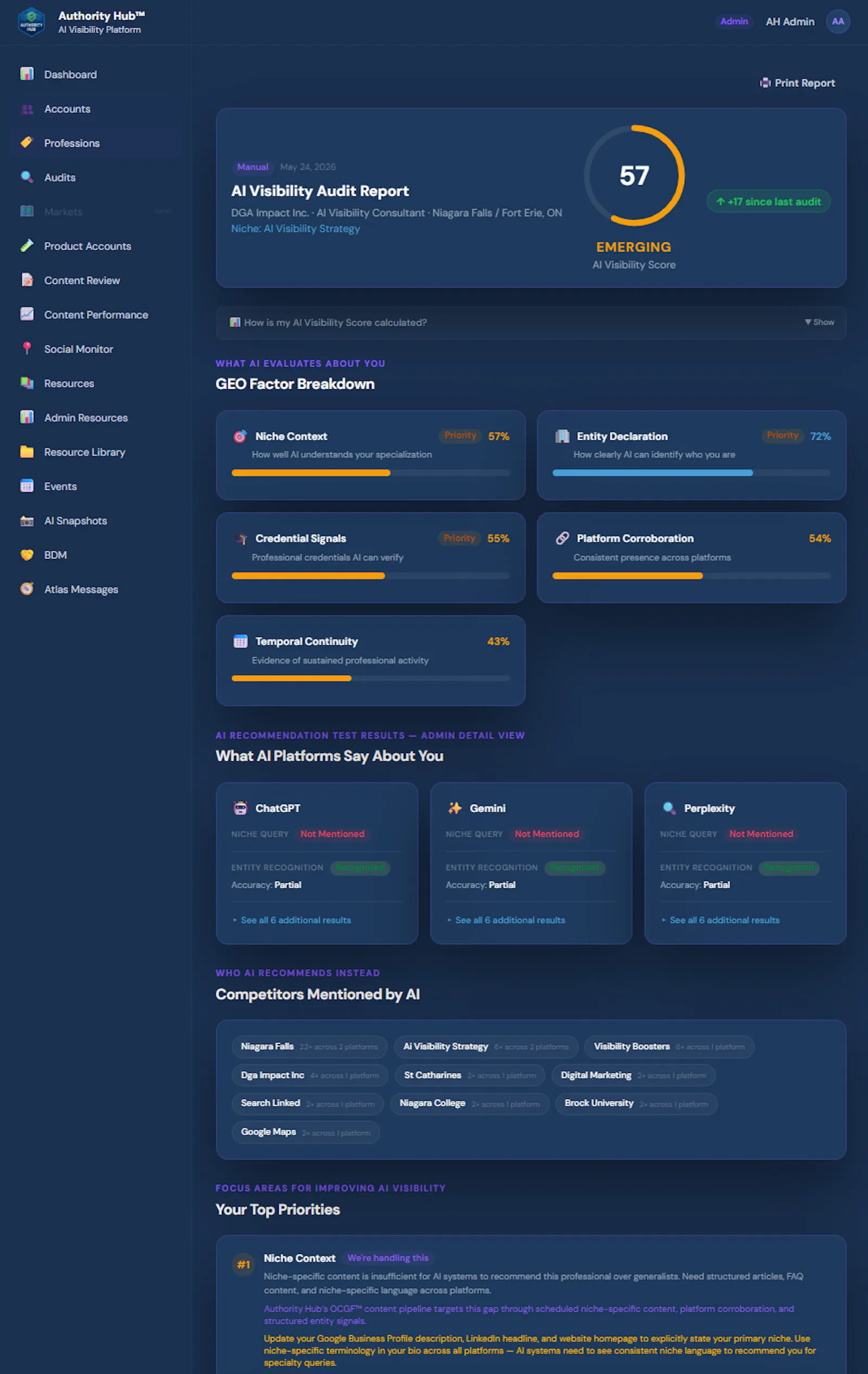Click the Niagara College competitor chip
Screen dimensions: 868x1374
pos(469,1104)
